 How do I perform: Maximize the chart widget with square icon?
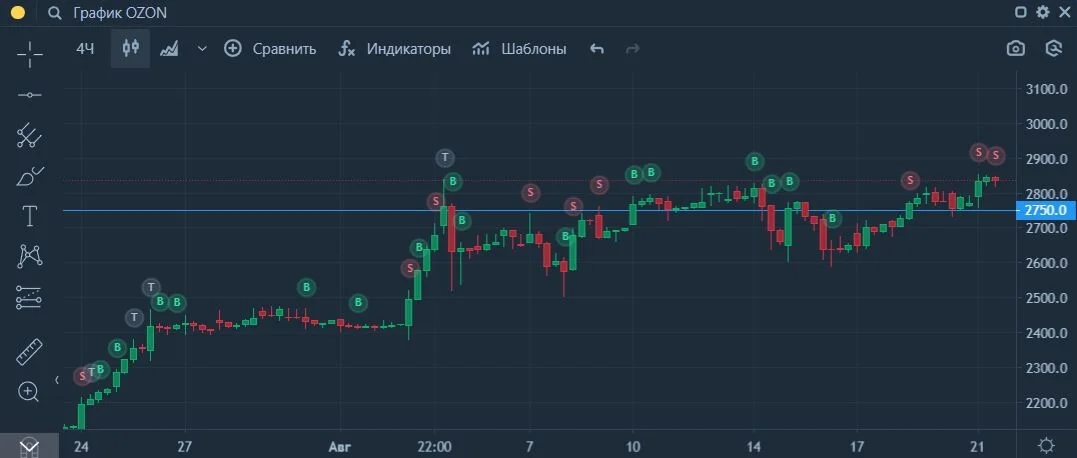point(1021,12)
